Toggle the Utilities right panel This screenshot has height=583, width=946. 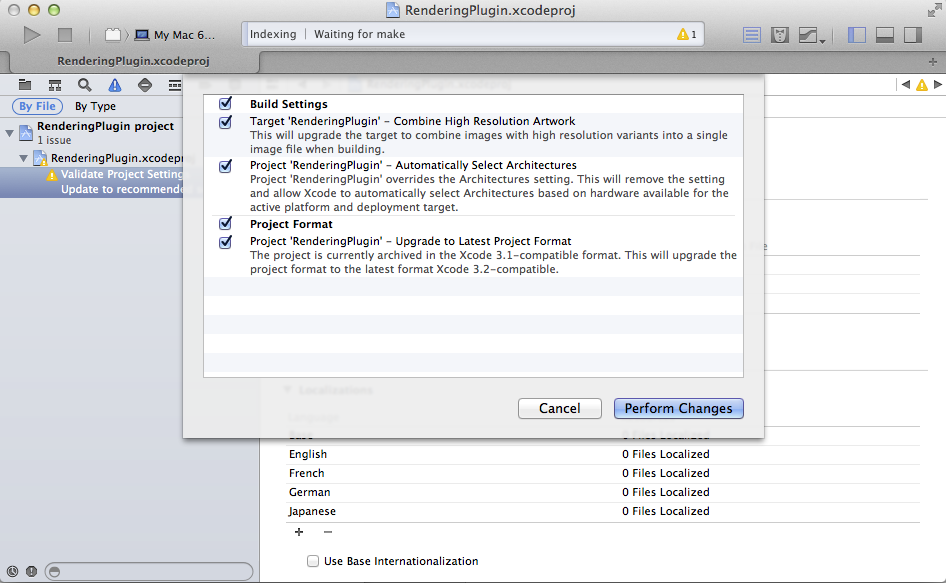tap(912, 35)
